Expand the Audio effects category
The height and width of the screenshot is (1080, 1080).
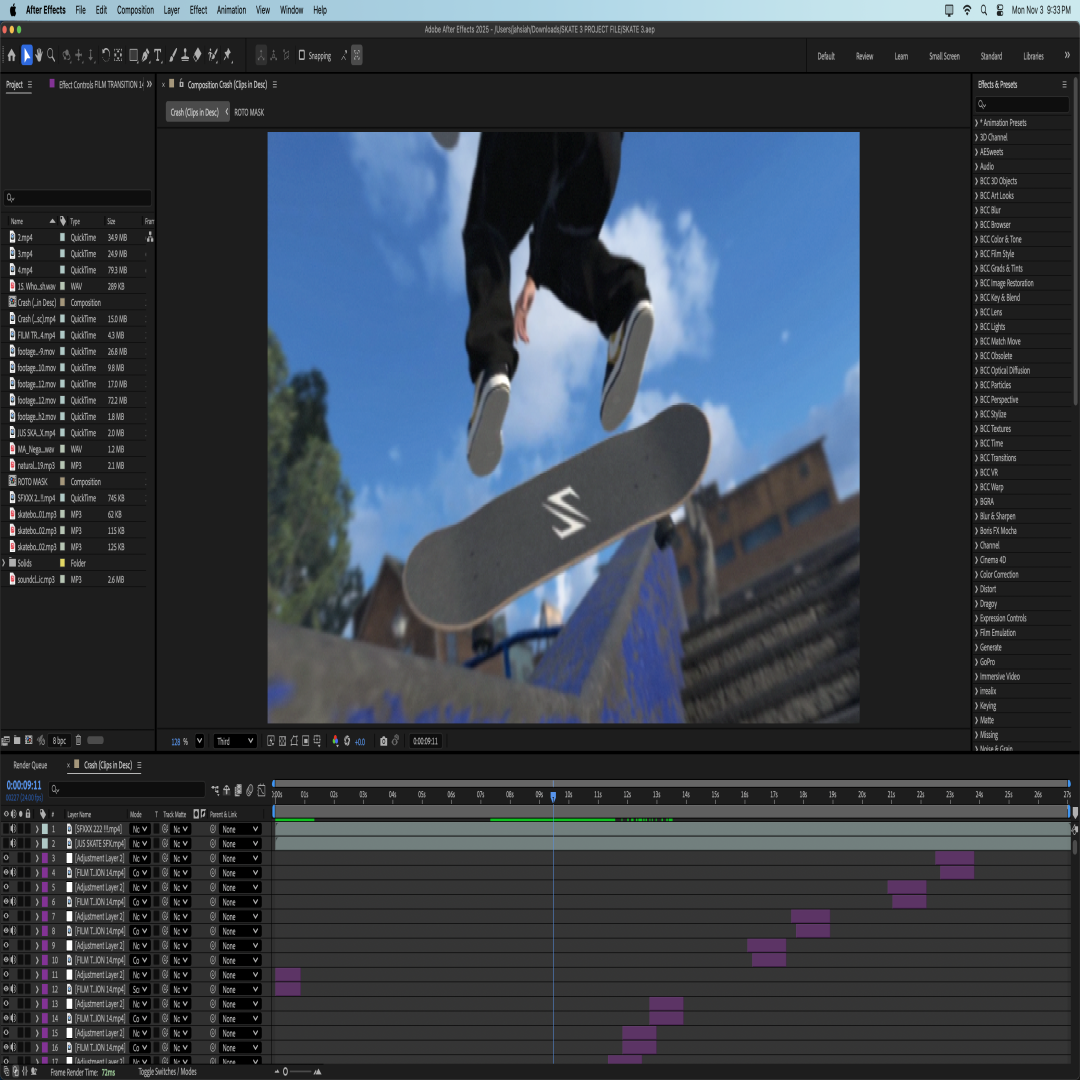coord(977,167)
